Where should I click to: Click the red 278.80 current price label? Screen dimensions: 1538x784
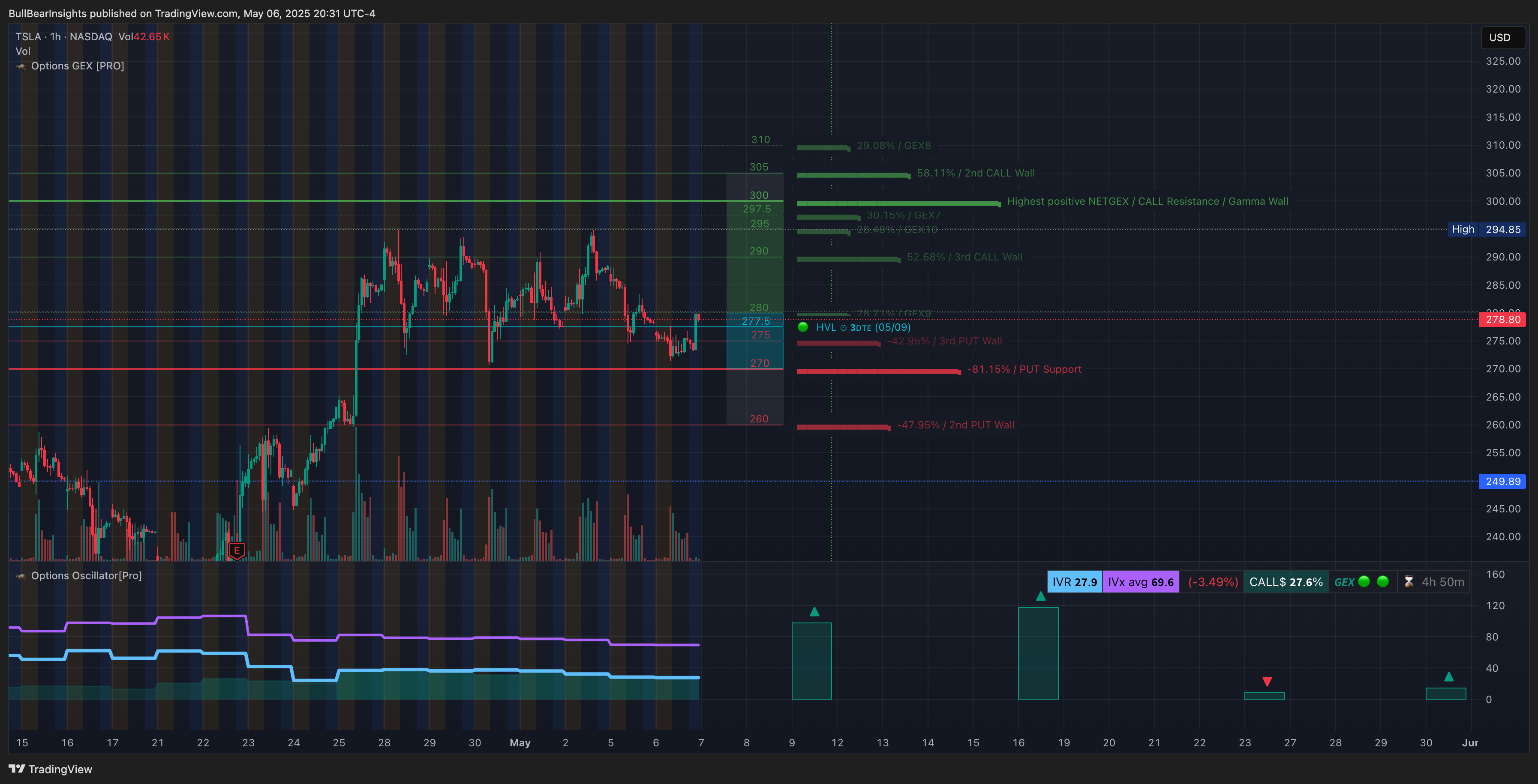pos(1502,319)
